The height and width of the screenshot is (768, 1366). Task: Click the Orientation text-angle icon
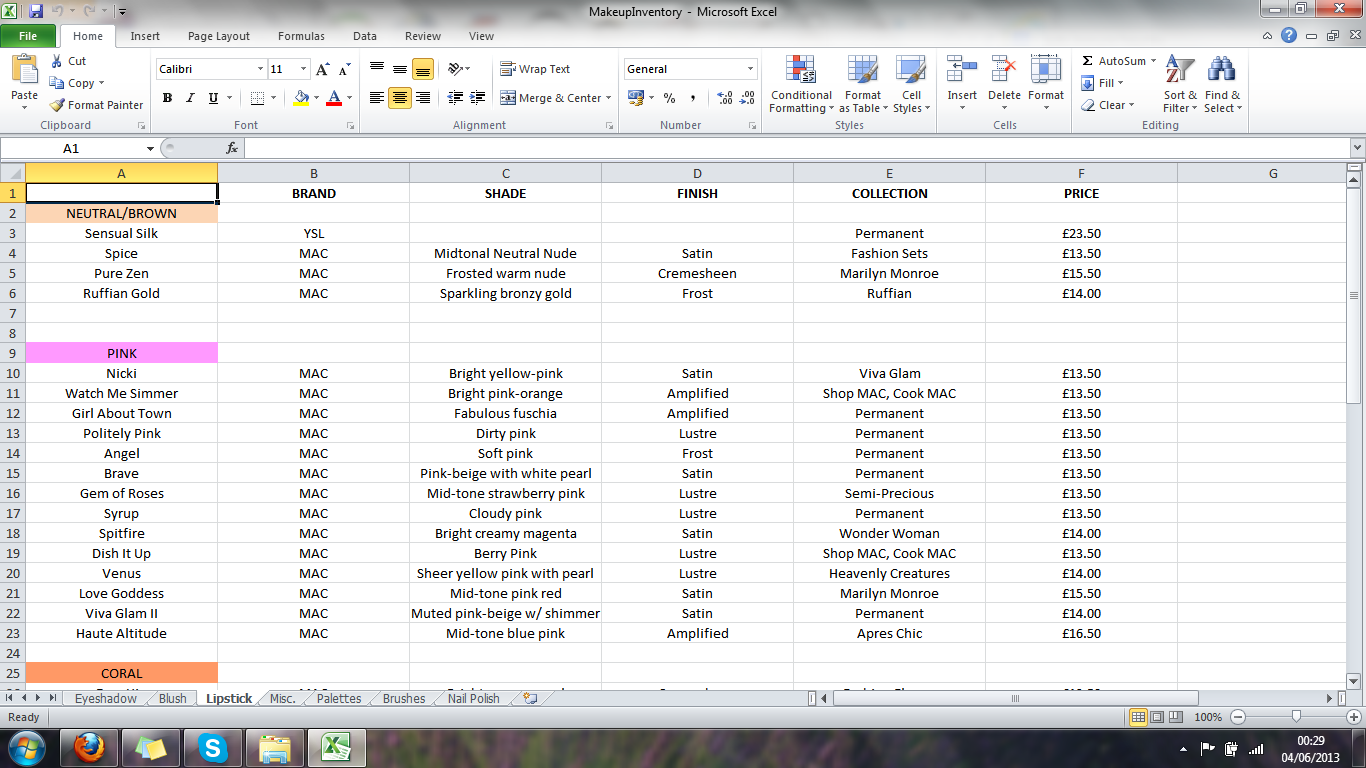click(x=456, y=69)
